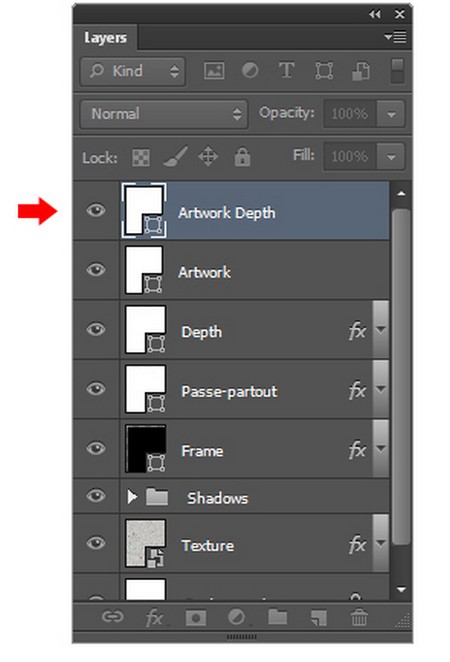
Task: Click Depth layer thumbnail
Action: 145,330
